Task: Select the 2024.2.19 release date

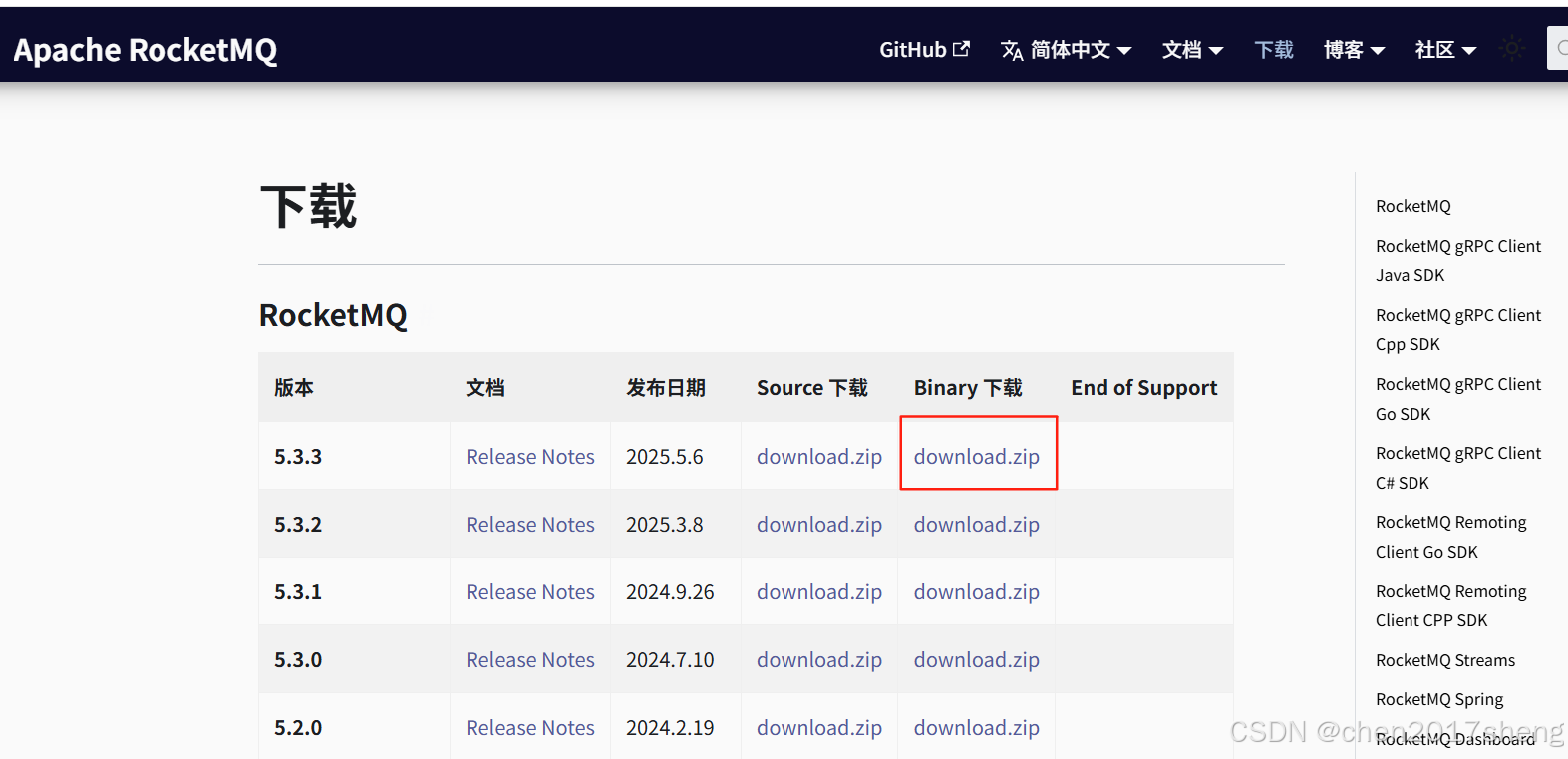Action: pos(670,728)
